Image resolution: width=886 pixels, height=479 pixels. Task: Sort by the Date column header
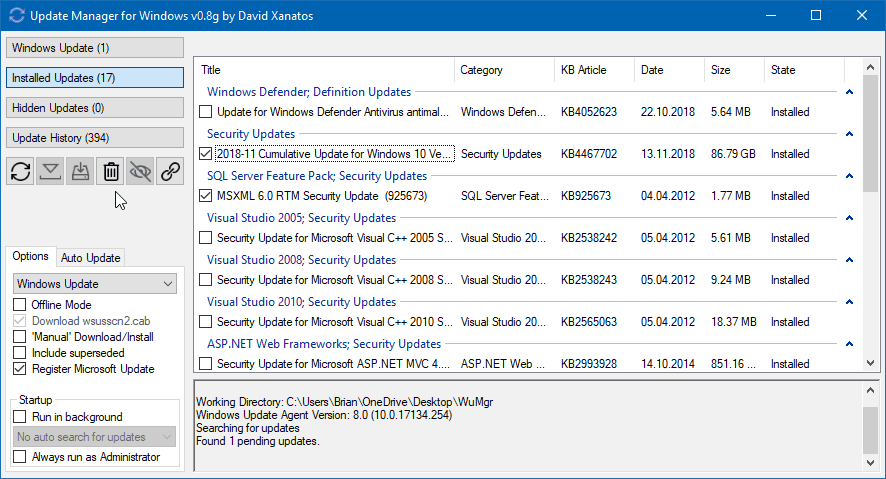click(670, 70)
